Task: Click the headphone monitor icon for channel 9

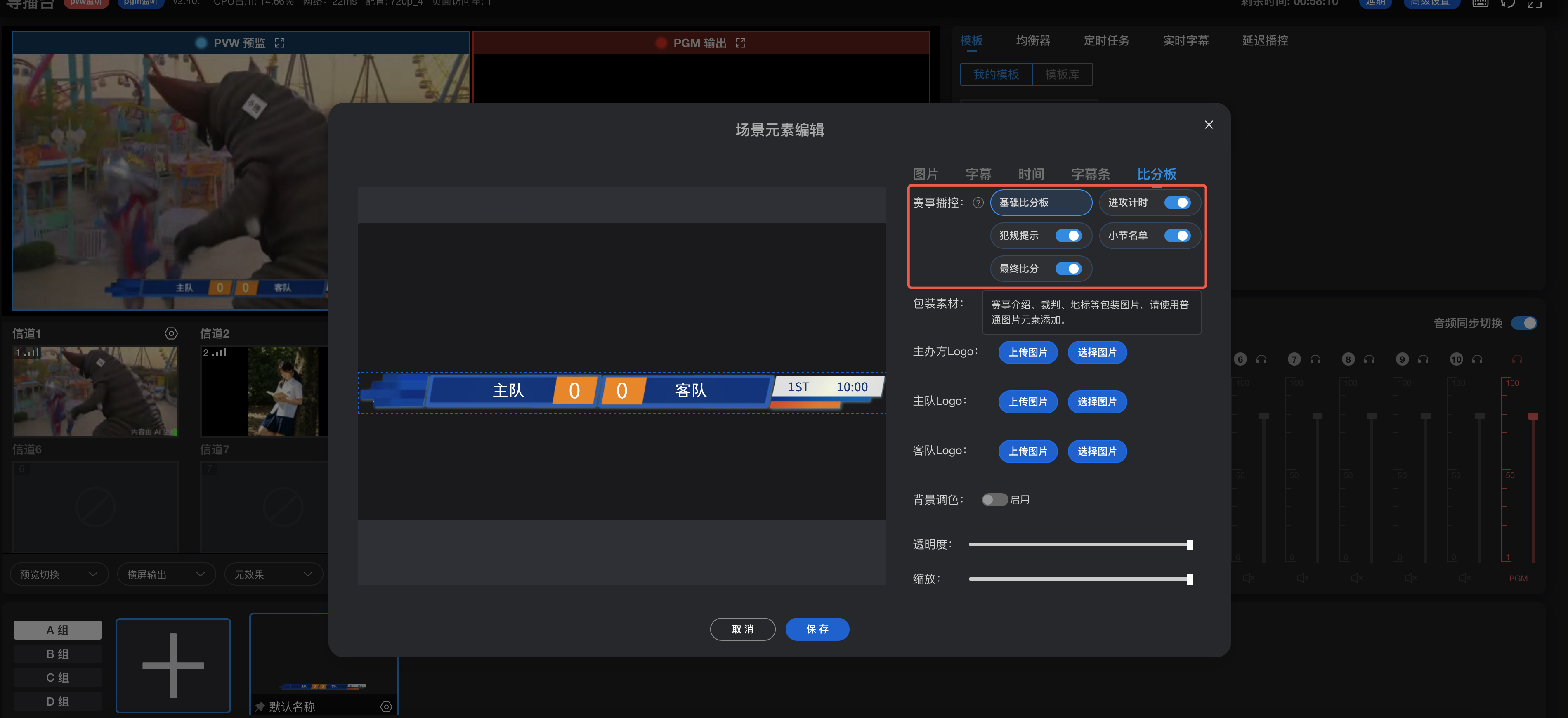Action: (1423, 359)
